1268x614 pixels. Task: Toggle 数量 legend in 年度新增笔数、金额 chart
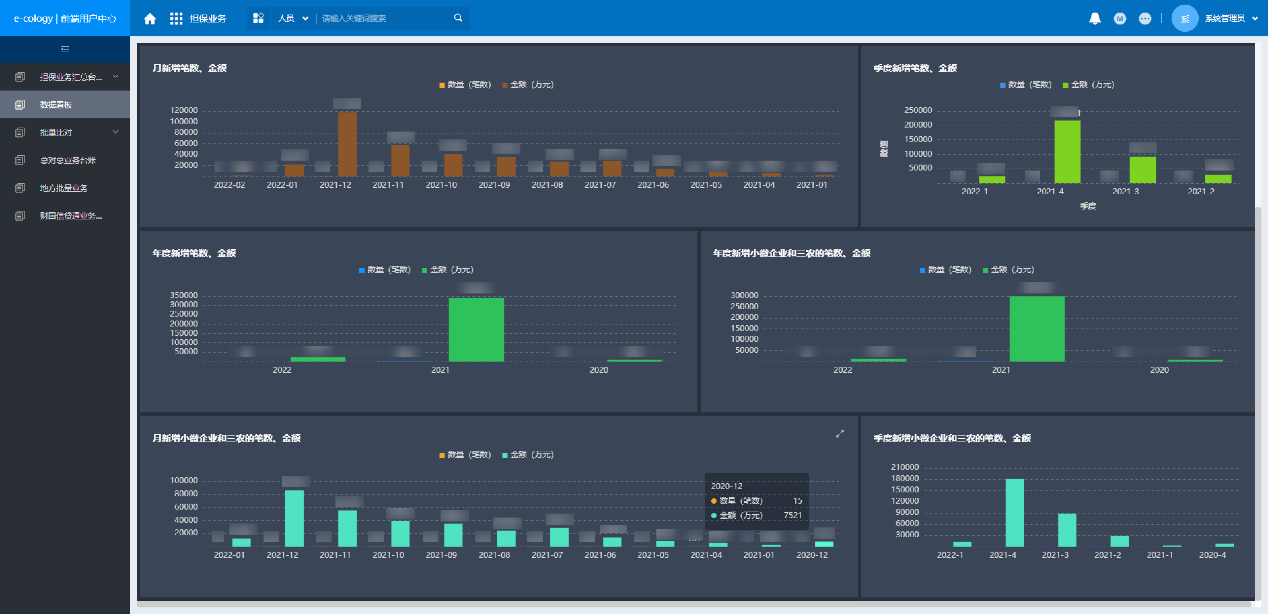click(x=386, y=270)
